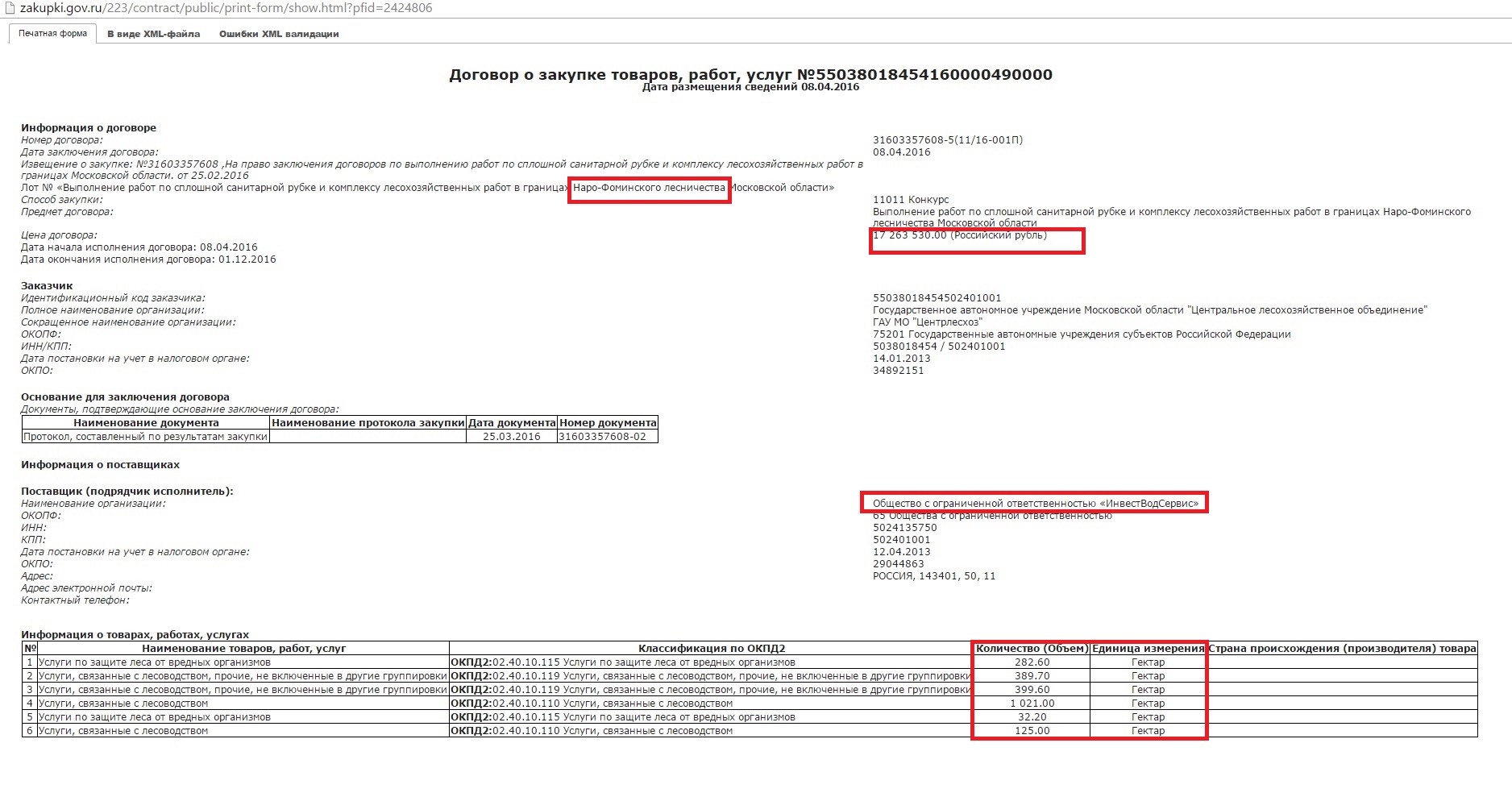Screen dimensions: 1512x797
Task: Click supplier name «ИнвестВодСервис»
Action: (x=1036, y=503)
